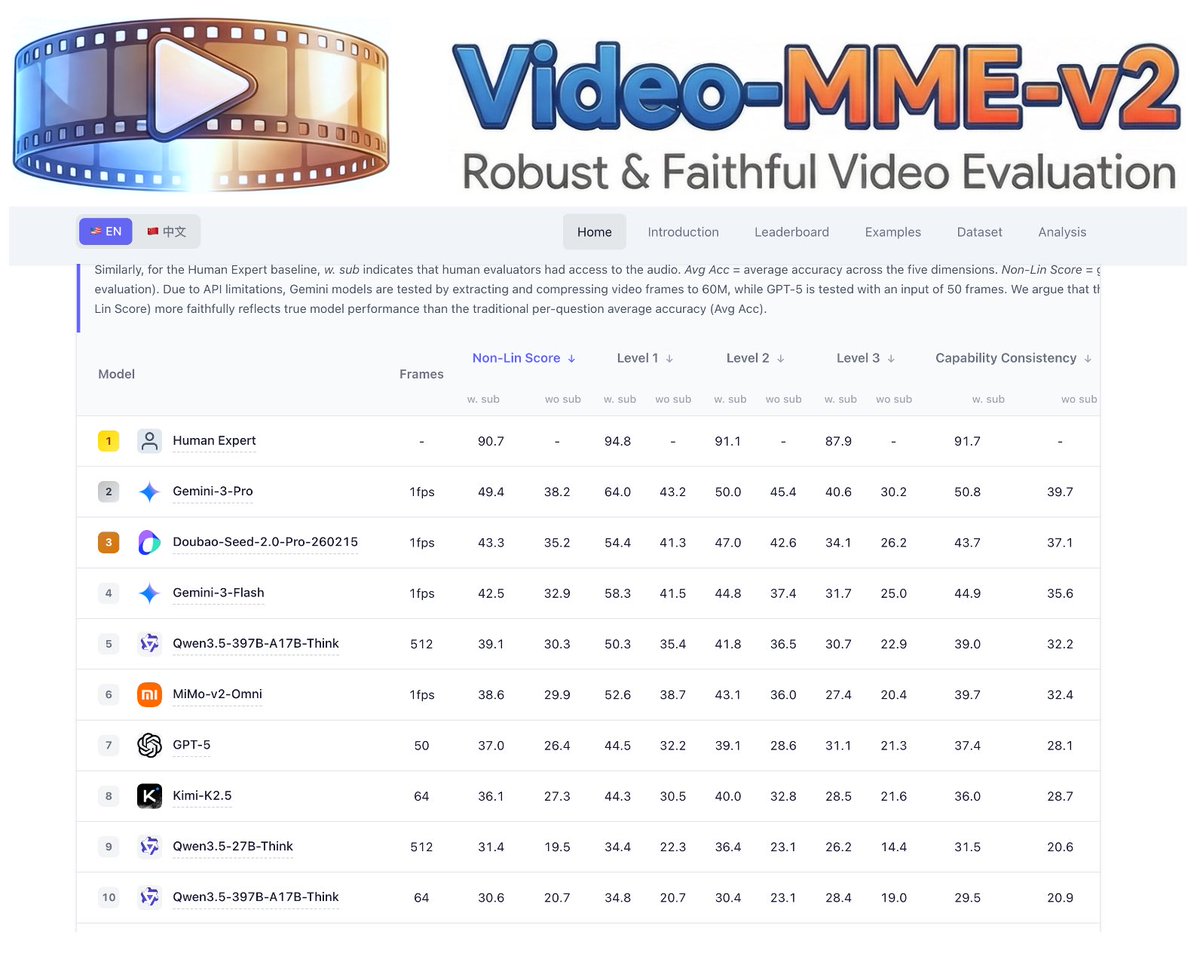Open rank 10 Qwen3.5-397B-A17B-Think link
1200x959 pixels.
click(x=256, y=897)
